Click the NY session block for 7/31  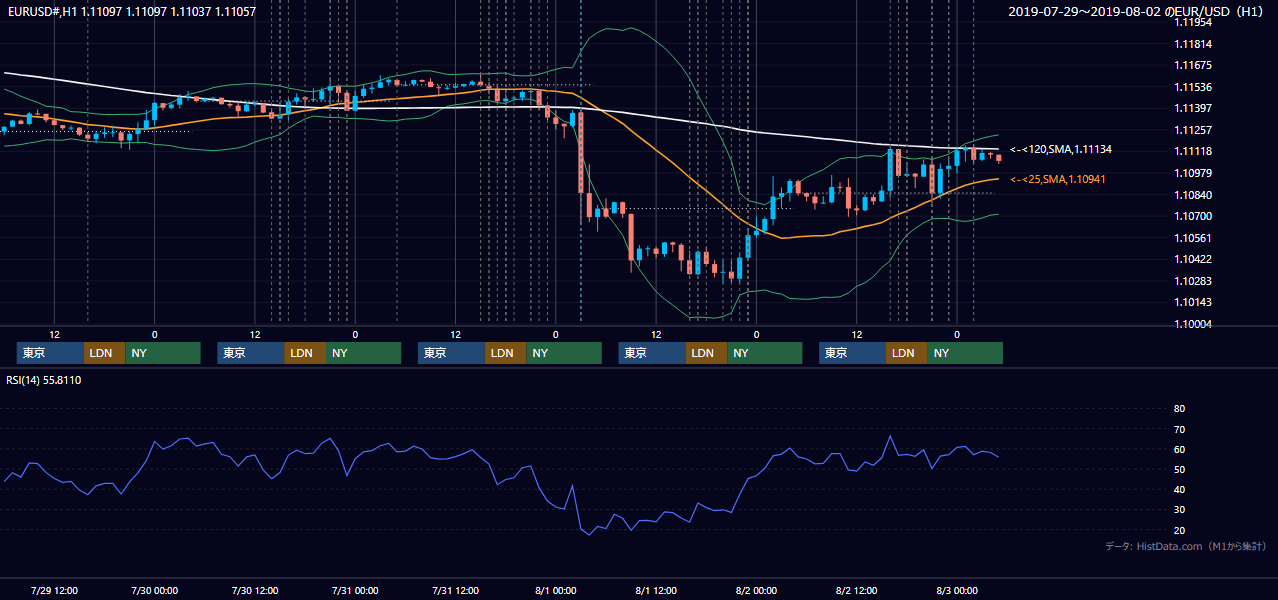click(x=564, y=353)
